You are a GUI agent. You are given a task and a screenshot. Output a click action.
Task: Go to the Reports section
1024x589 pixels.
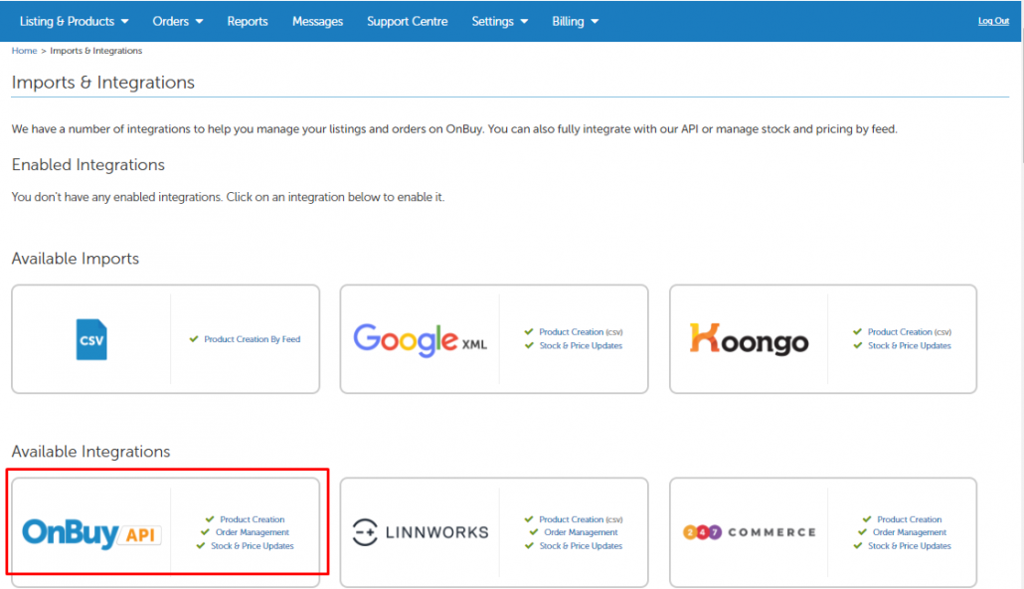click(x=247, y=20)
